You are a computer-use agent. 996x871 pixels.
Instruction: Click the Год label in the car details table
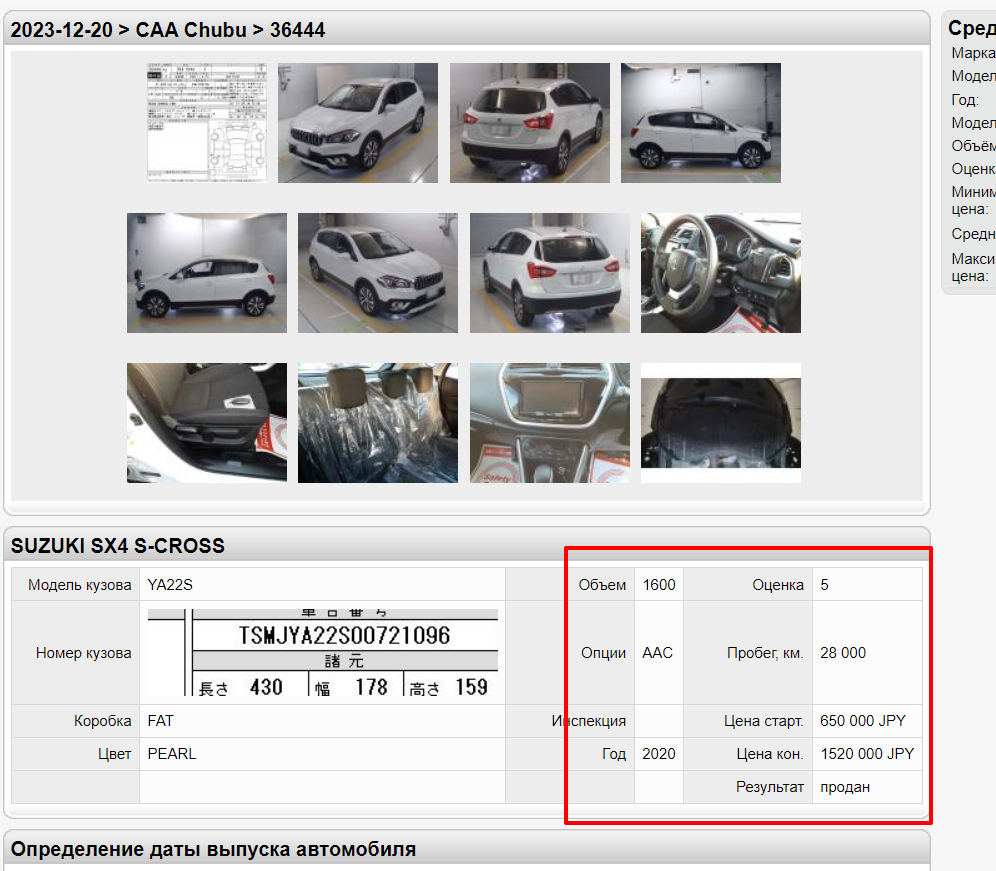click(614, 754)
